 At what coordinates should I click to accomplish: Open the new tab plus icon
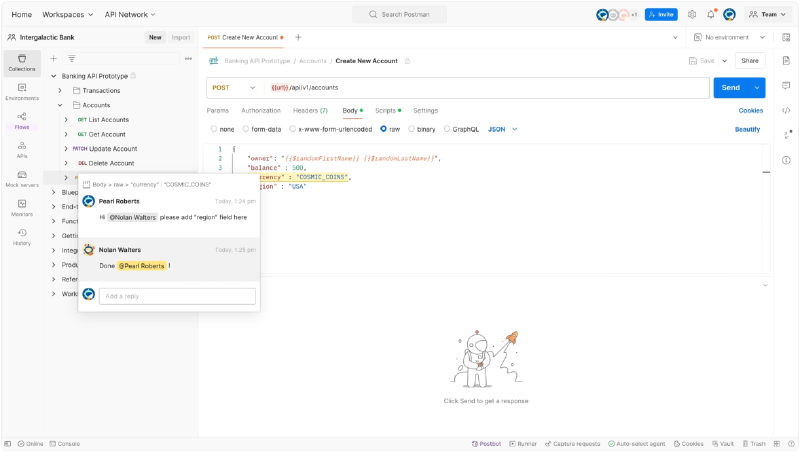click(298, 37)
